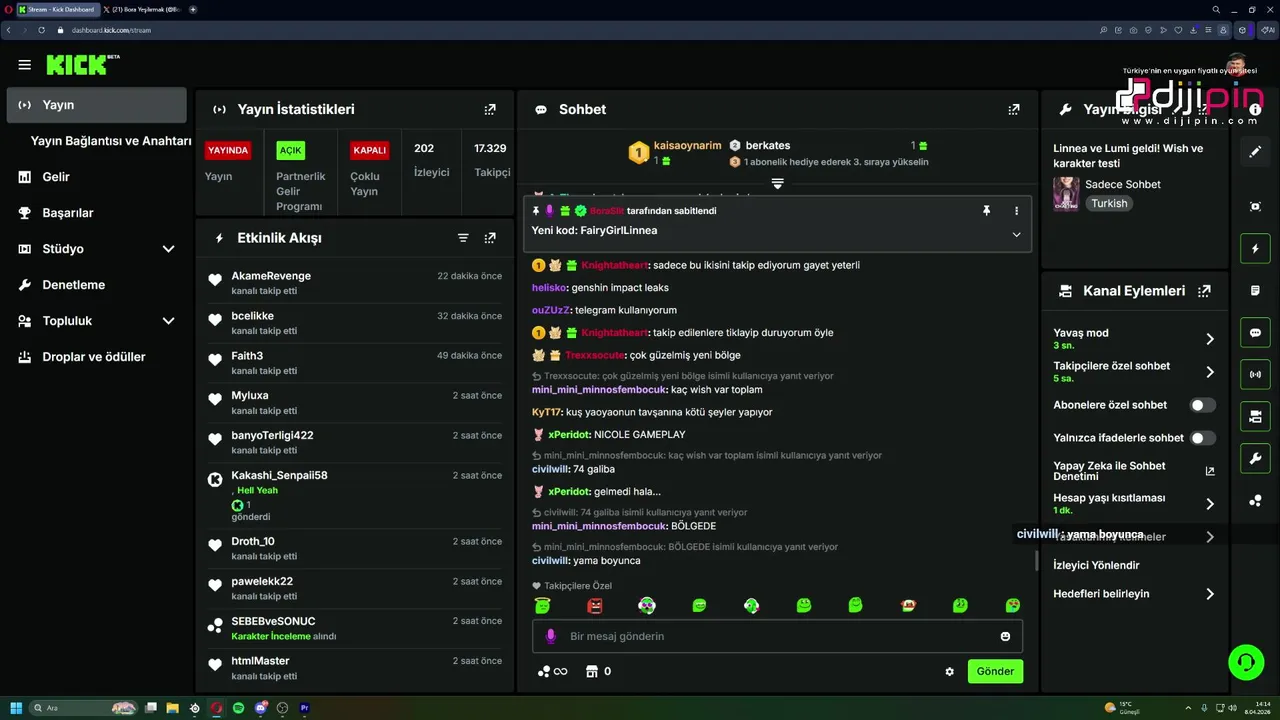
Task: Select Yayın in the left sidebar
Action: [96, 105]
